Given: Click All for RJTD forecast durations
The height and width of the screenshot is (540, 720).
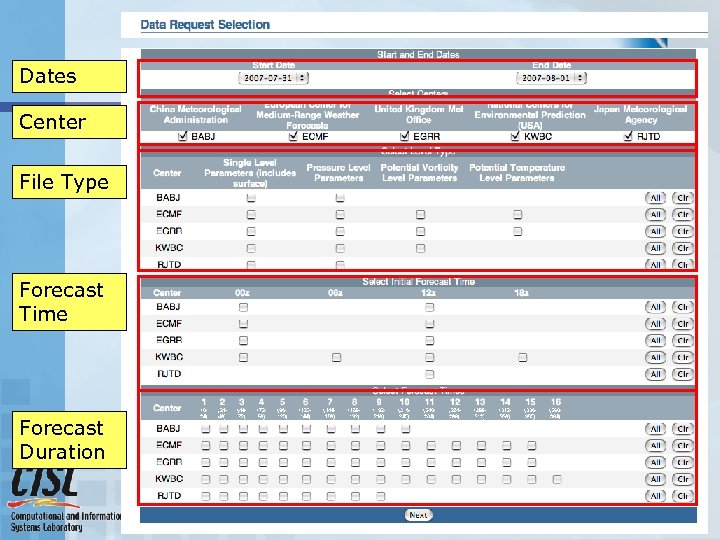Looking at the screenshot, I should (x=655, y=496).
